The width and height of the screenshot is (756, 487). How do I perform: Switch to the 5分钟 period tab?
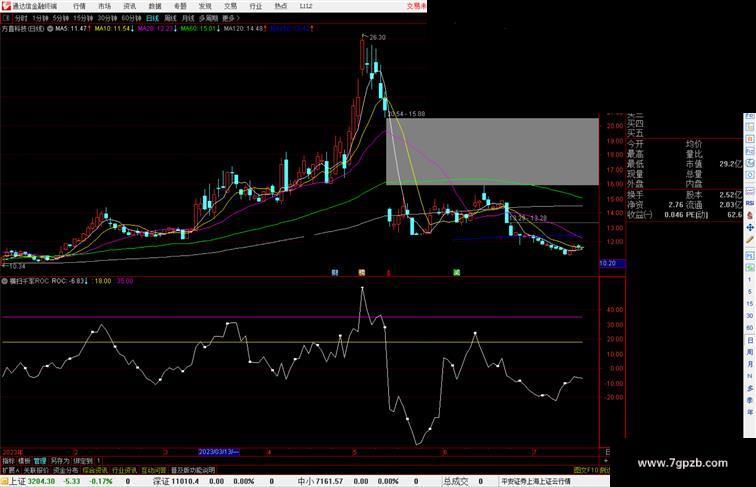pyautogui.click(x=61, y=18)
